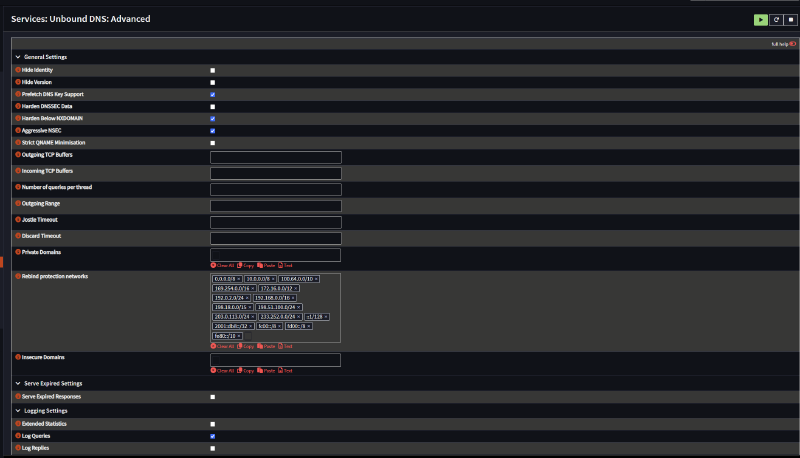Show help info for Strict QNAME Minimisation
Screen dimensions: 800x458
18,143
